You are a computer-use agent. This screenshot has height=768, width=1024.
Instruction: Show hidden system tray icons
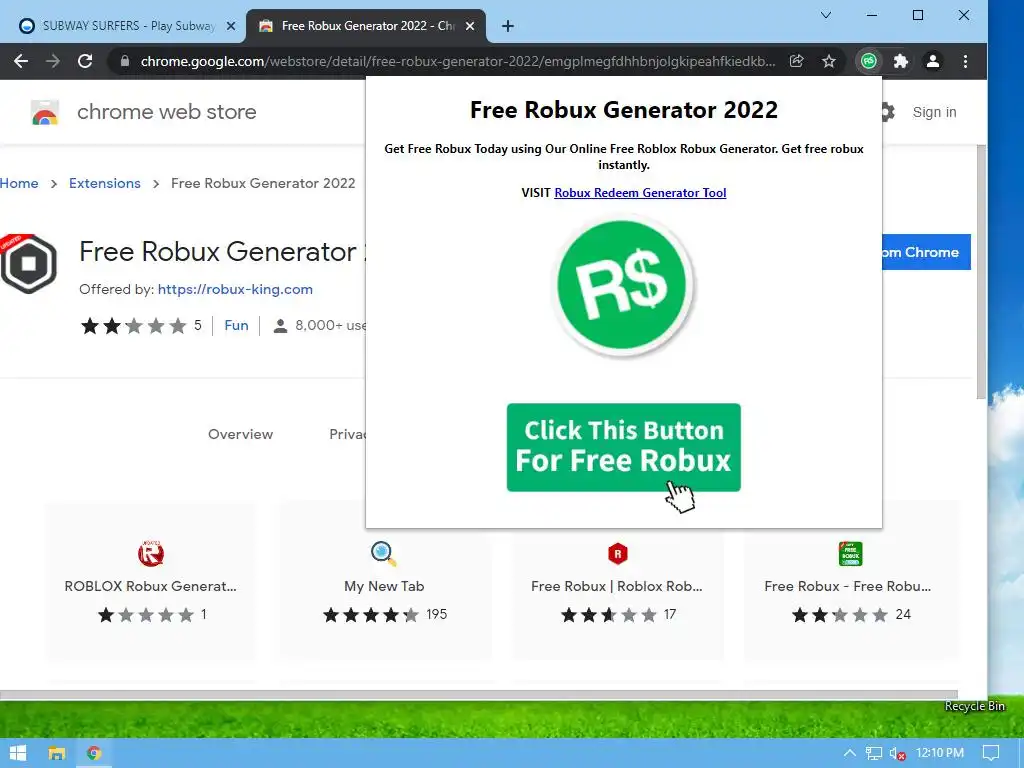coord(850,753)
